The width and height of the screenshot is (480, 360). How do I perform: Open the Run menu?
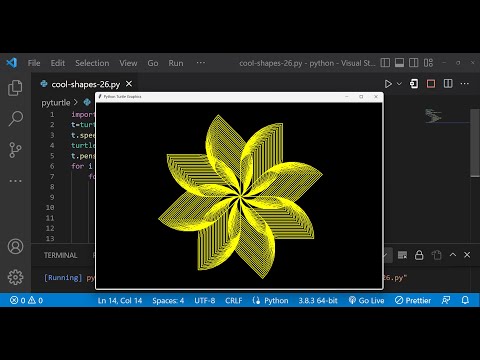click(176, 63)
